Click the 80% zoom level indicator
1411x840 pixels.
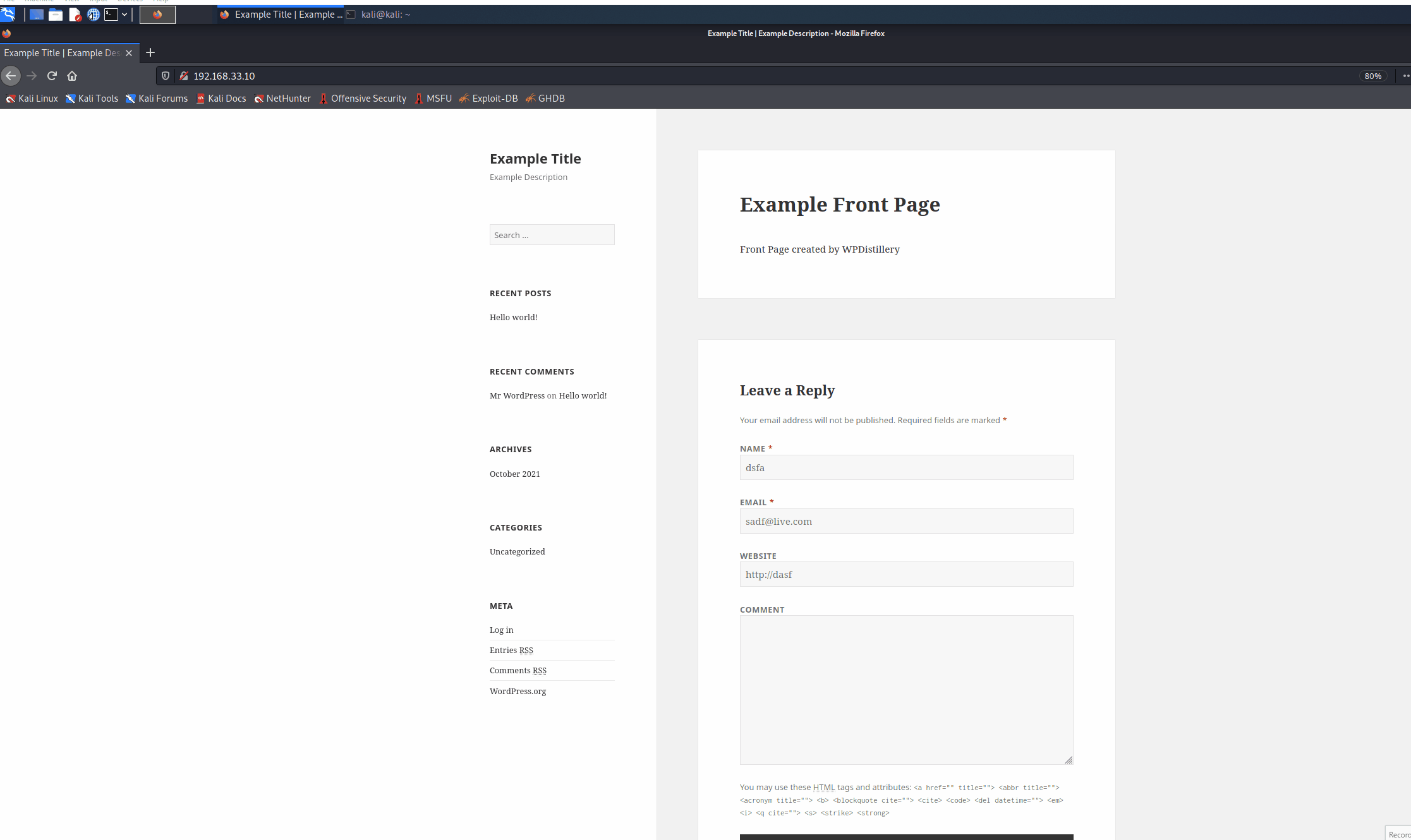(1372, 76)
